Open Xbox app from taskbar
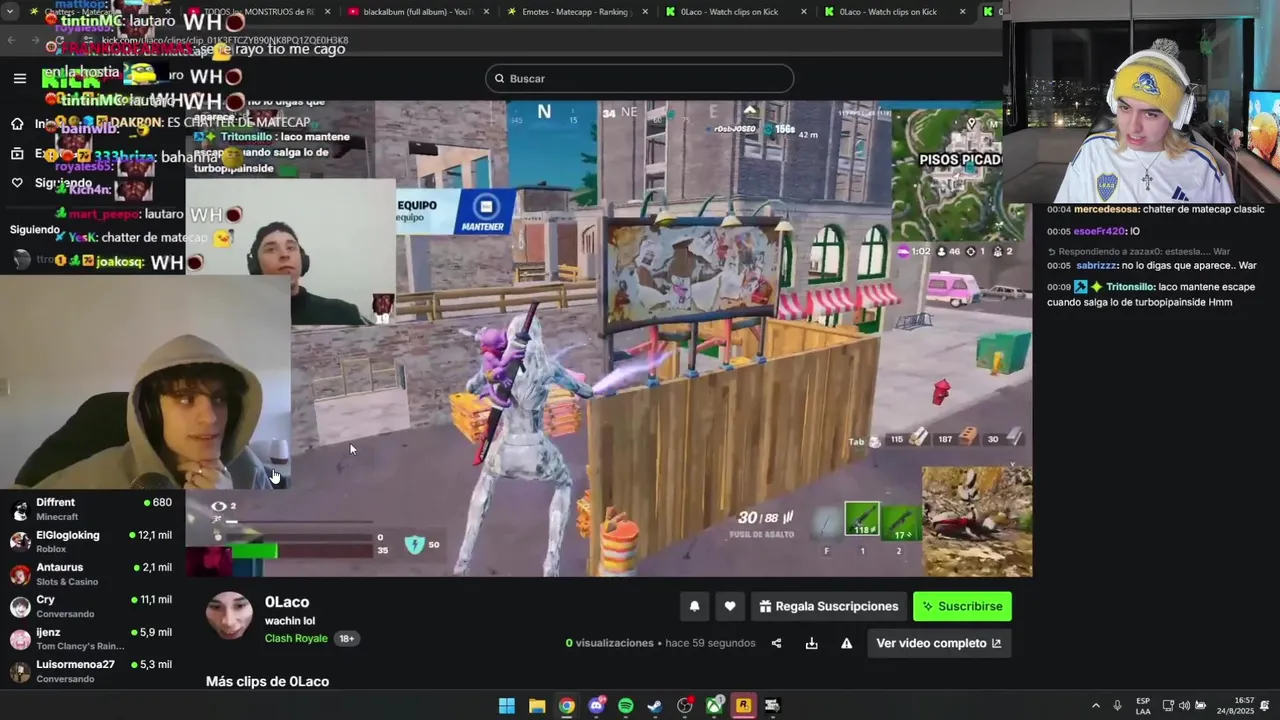 pyautogui.click(x=715, y=706)
